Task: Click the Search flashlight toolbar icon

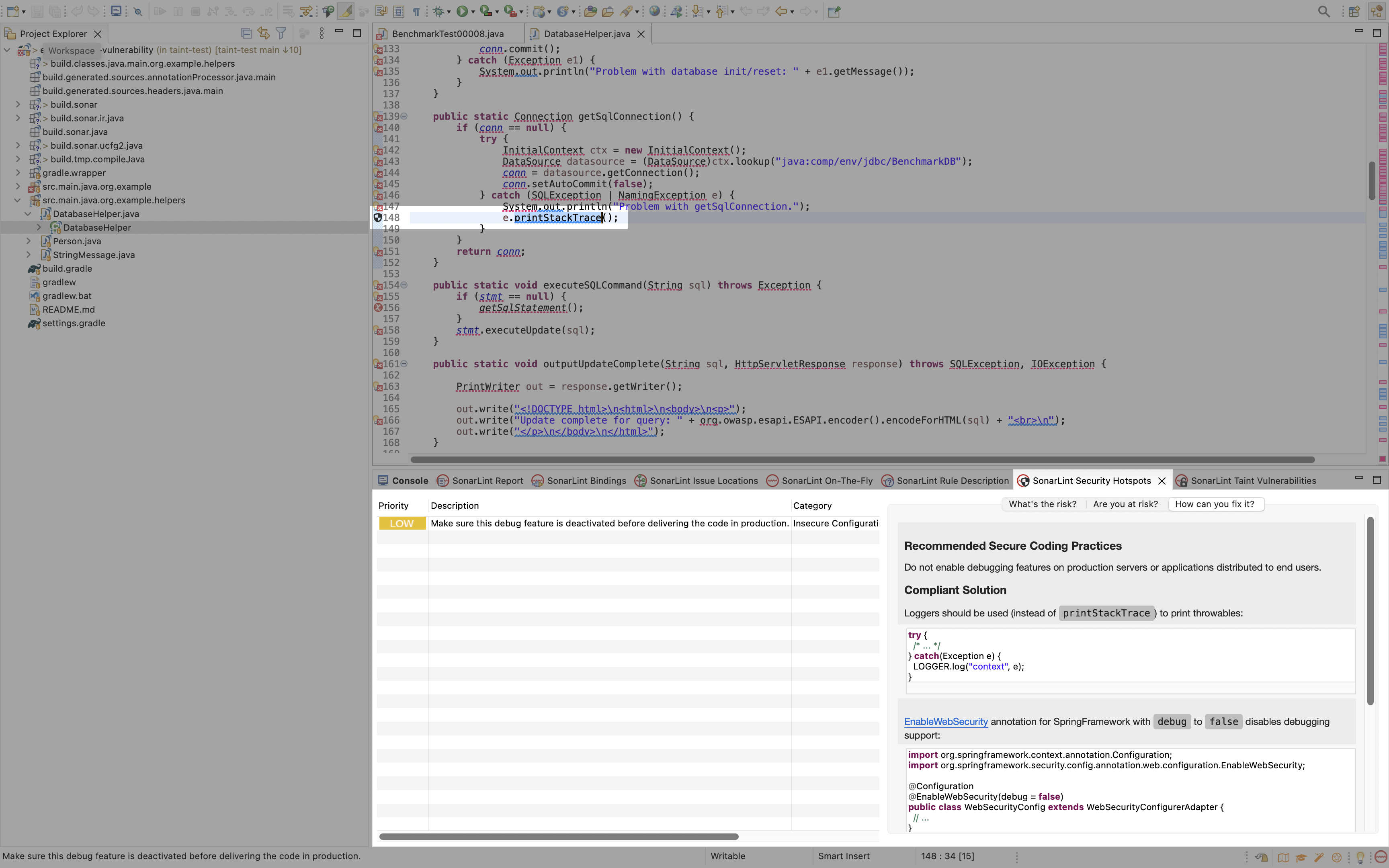Action: pos(626,12)
